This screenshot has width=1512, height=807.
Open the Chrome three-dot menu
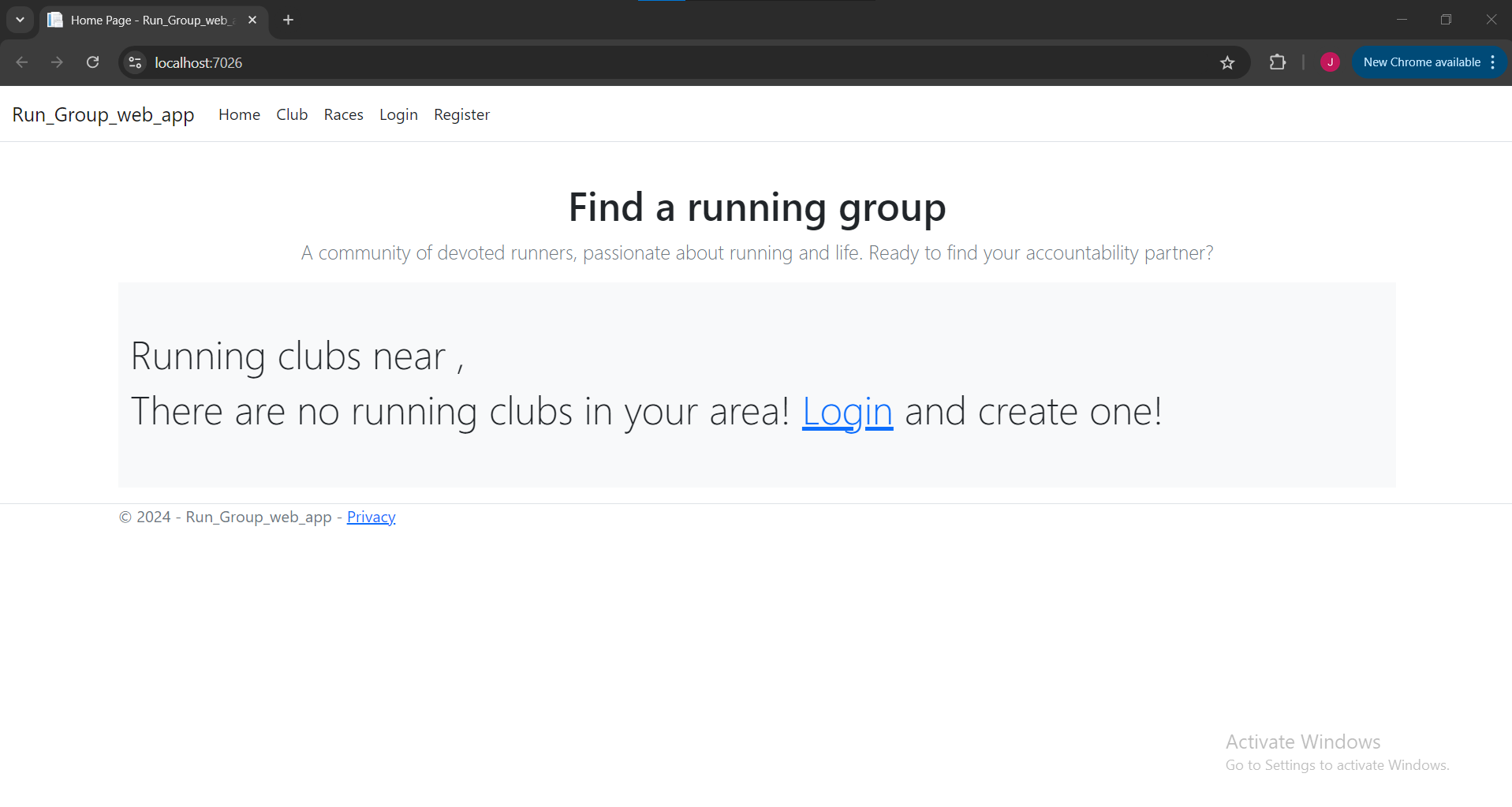pyautogui.click(x=1493, y=62)
